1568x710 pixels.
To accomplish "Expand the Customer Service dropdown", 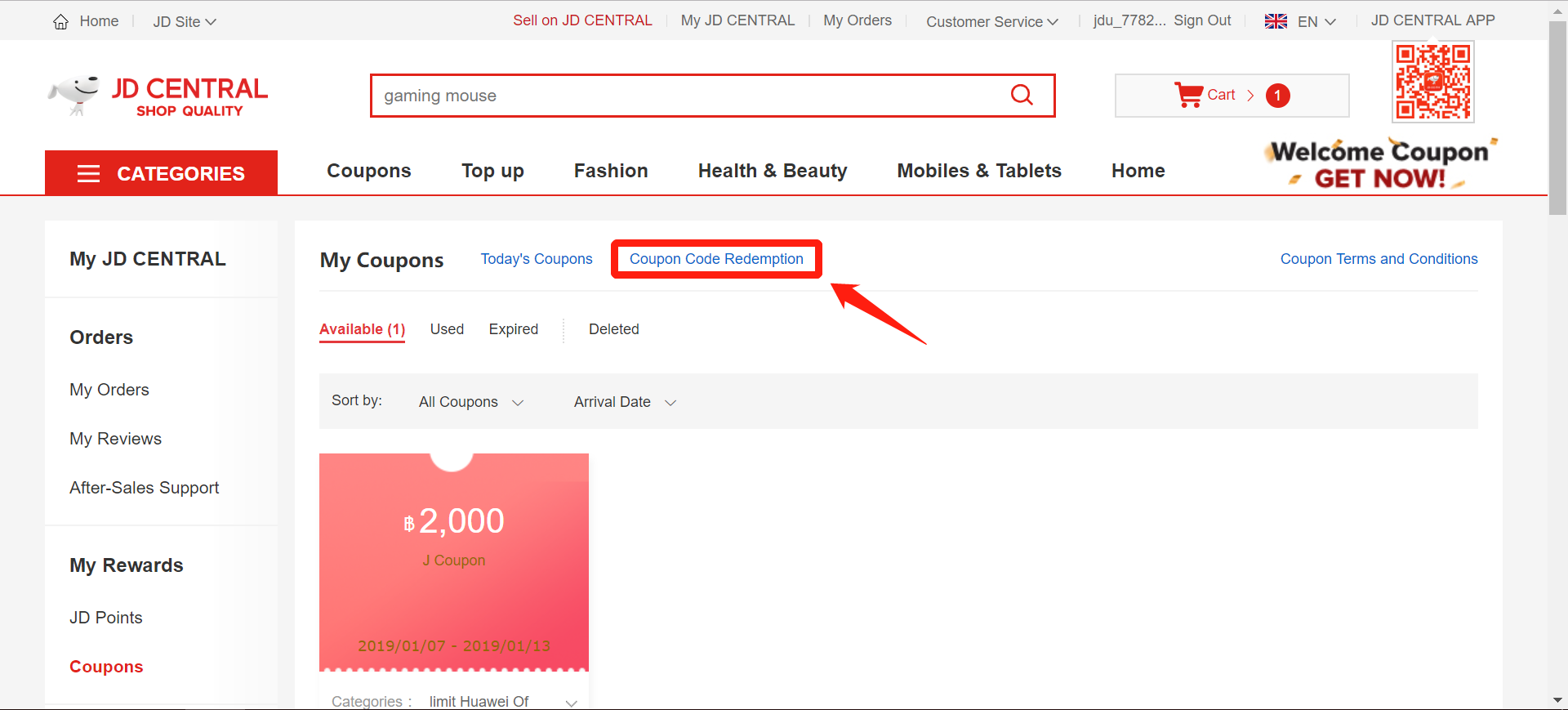I will click(992, 21).
